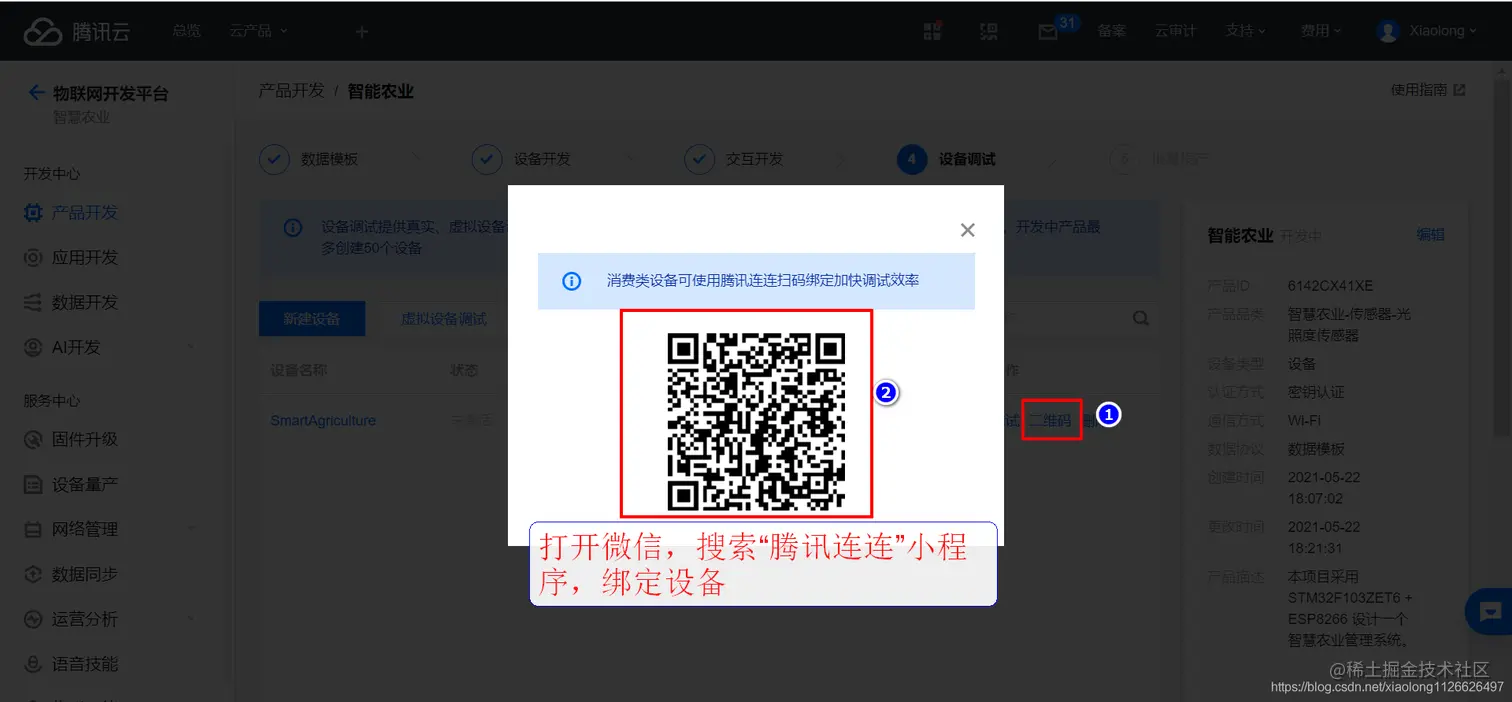1512x702 pixels.
Task: Open the SmartAgriculture device link
Action: [323, 421]
